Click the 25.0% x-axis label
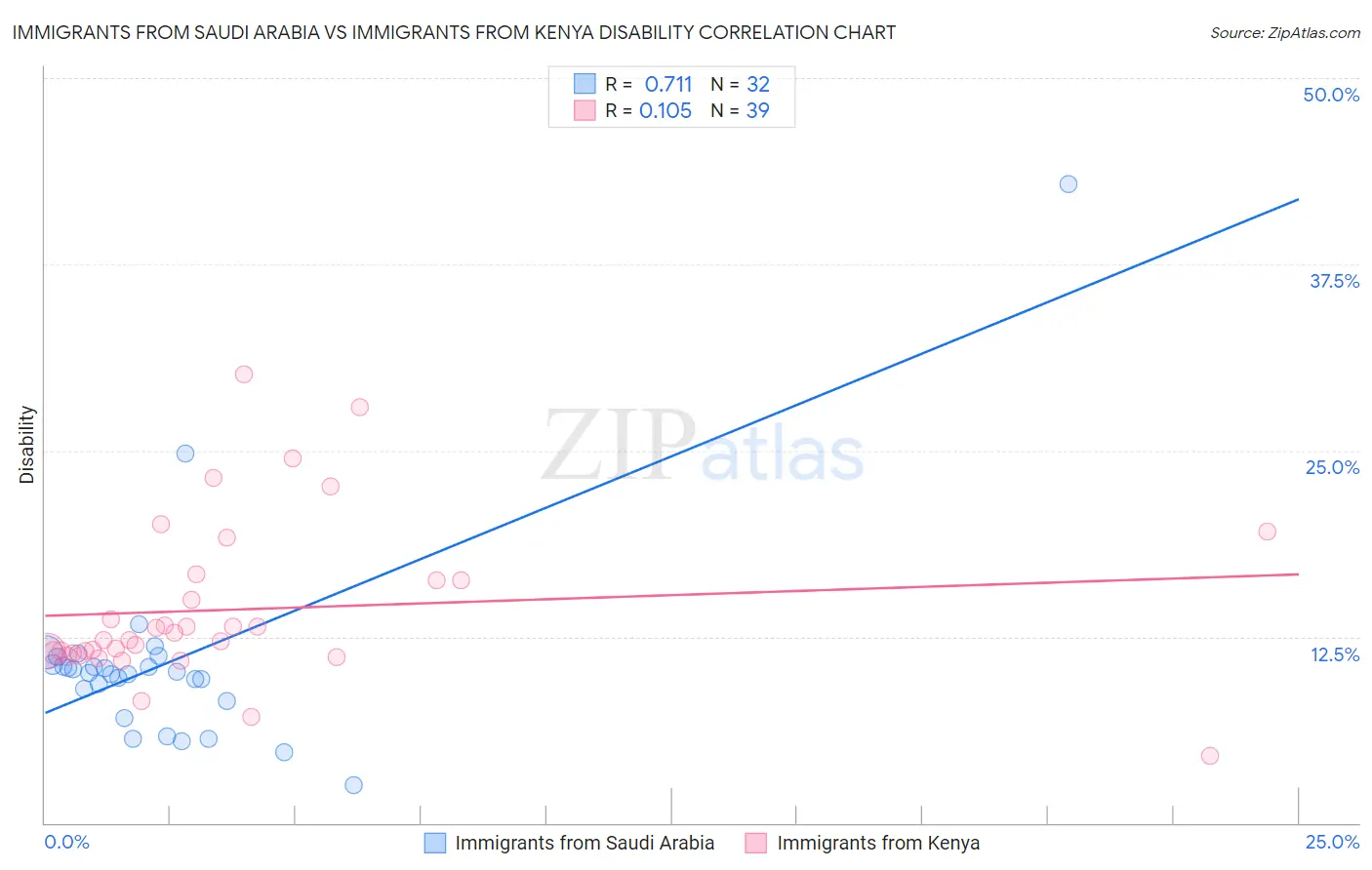 1332,842
